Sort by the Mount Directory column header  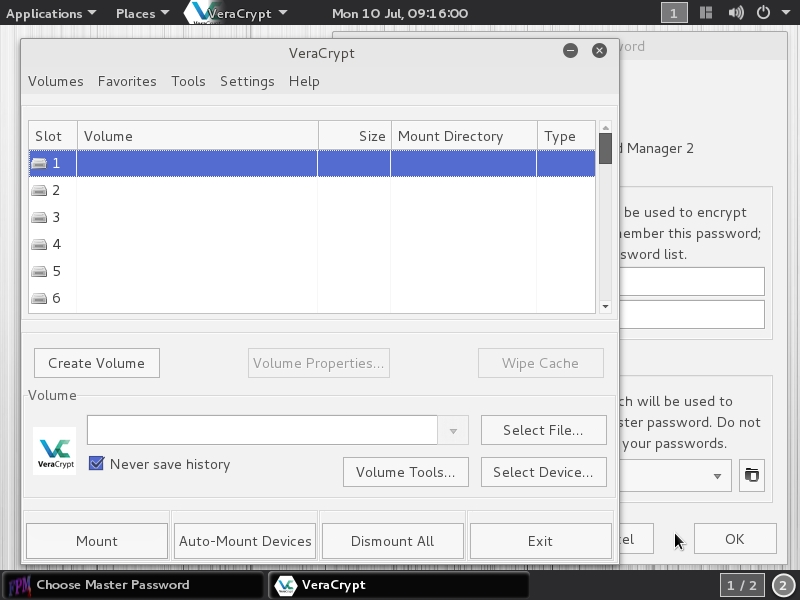point(464,136)
